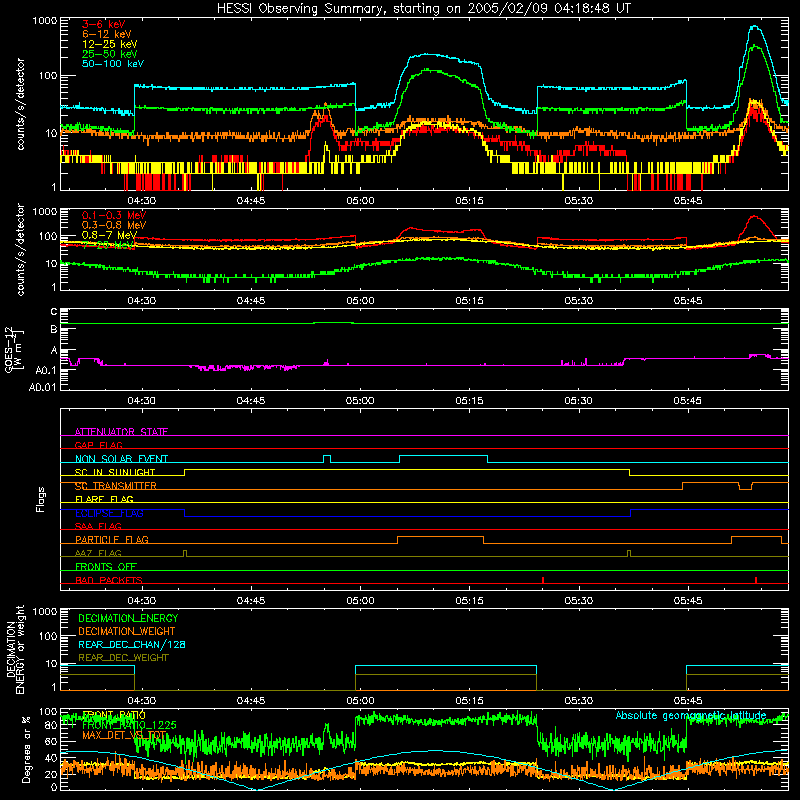The height and width of the screenshot is (800, 800).
Task: Click the BAD_PACKETS flag label
Action: coord(109,580)
